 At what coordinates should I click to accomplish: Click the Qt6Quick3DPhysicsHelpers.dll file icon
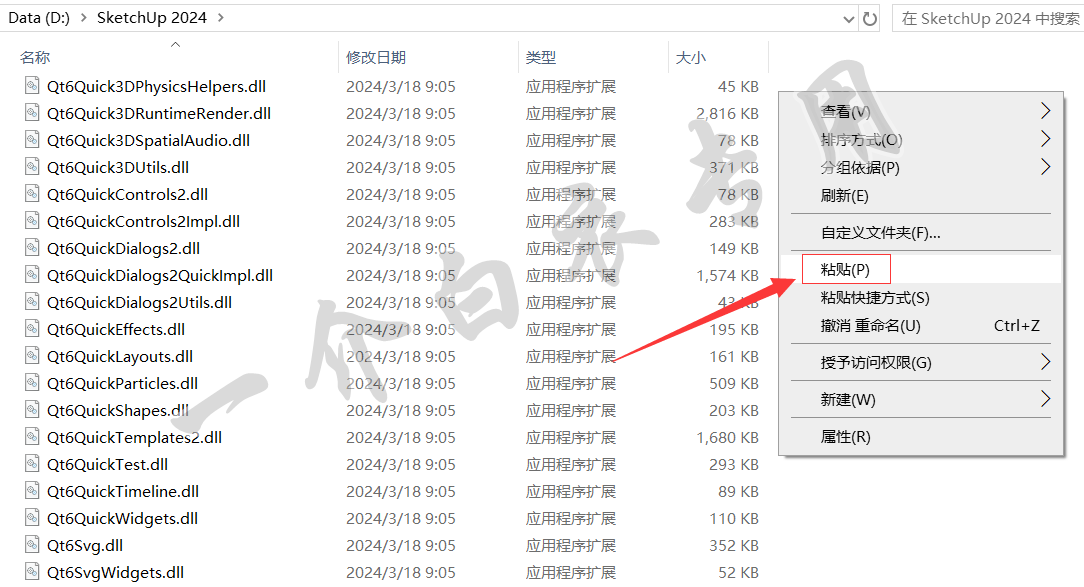[32, 86]
